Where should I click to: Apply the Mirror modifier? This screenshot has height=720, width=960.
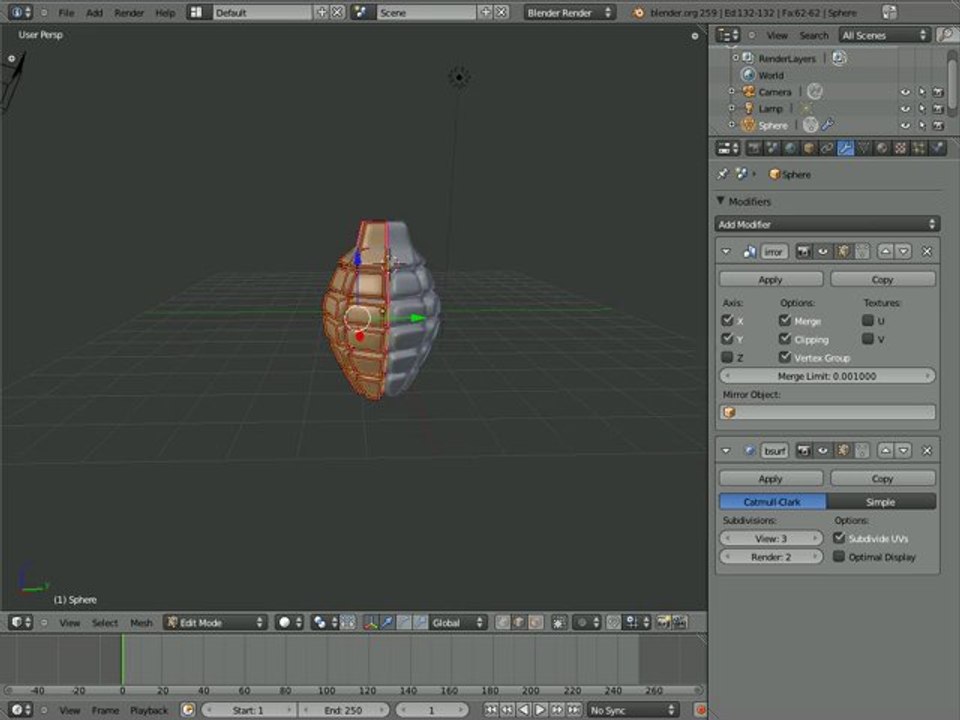tap(771, 279)
